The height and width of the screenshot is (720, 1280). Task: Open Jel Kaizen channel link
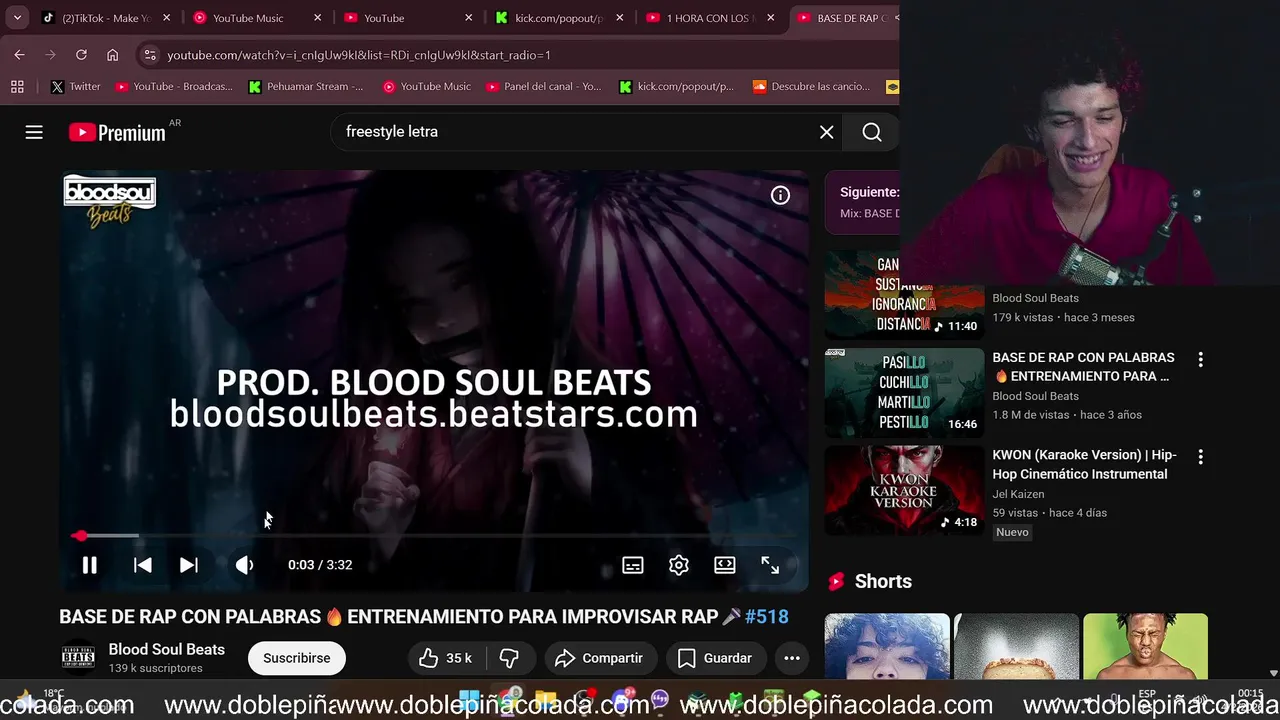pyautogui.click(x=1018, y=494)
